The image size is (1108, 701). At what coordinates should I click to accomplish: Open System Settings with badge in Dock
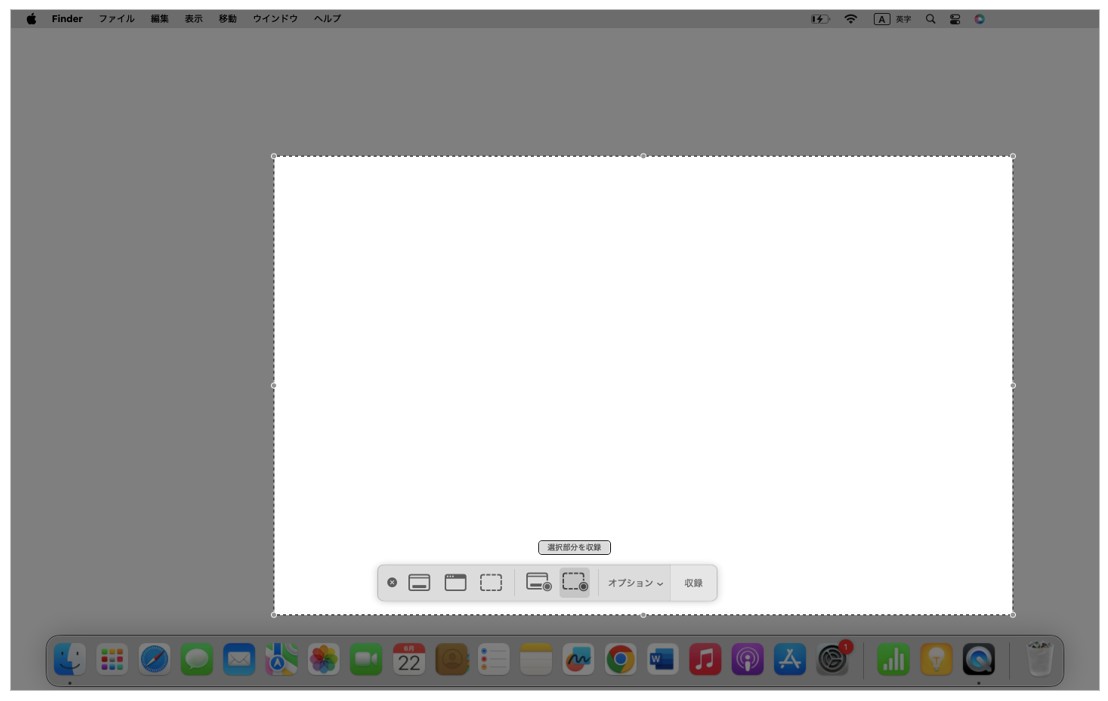click(833, 660)
